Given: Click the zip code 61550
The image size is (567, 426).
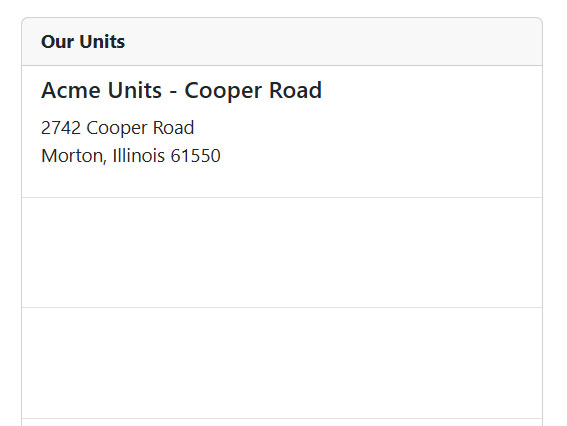Looking at the screenshot, I should point(196,156).
